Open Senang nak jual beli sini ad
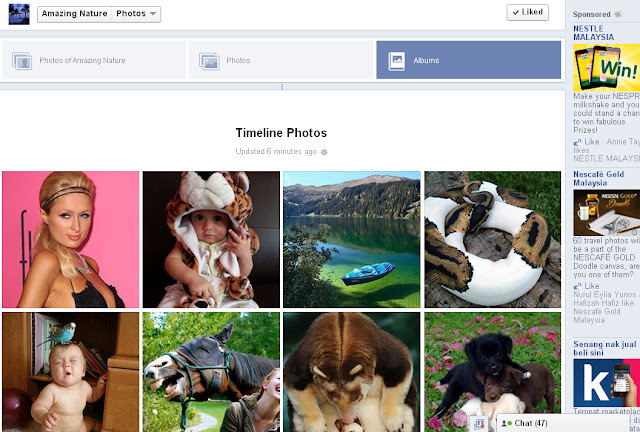Viewport: 640px width, 432px height. pyautogui.click(x=604, y=348)
